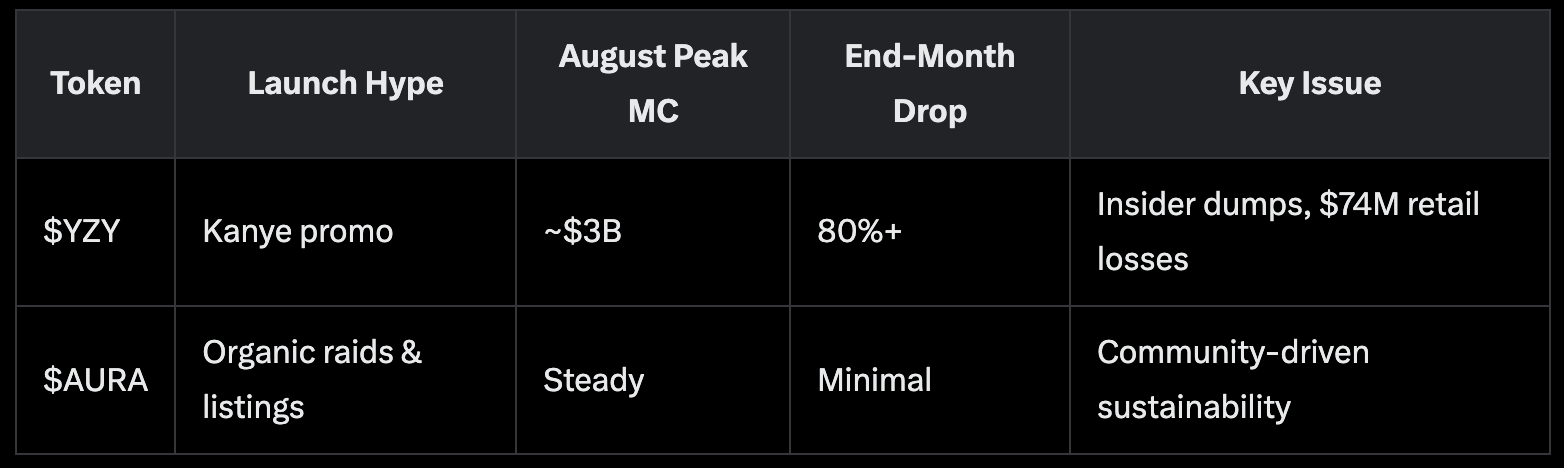
Task: Click the Kanye promo cell
Action: 298,232
